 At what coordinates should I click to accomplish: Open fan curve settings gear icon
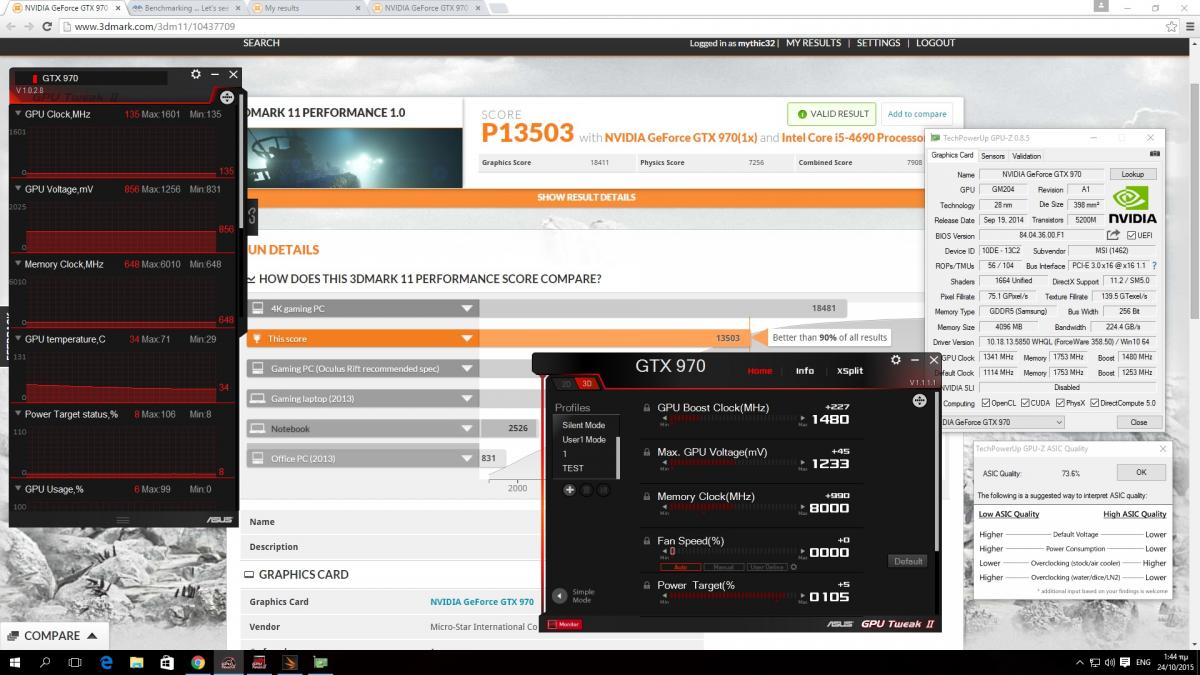coord(794,567)
